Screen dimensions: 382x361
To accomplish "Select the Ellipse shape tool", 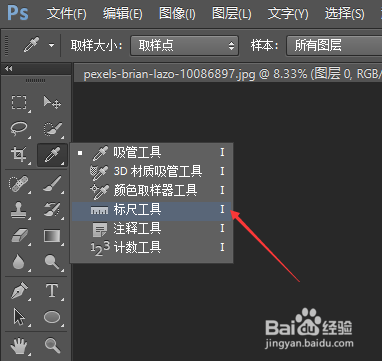I will coord(52,317).
